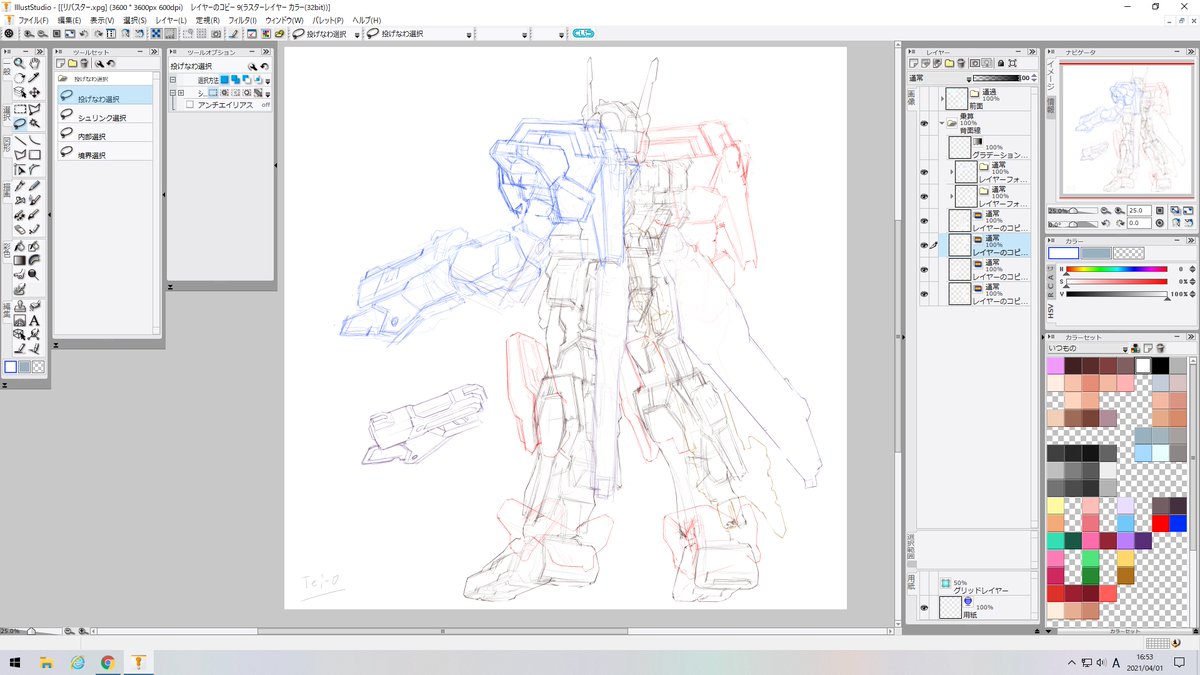Delete layer using Layer panel trash icon
Screen dimensions: 1200x675
pyautogui.click(x=961, y=63)
